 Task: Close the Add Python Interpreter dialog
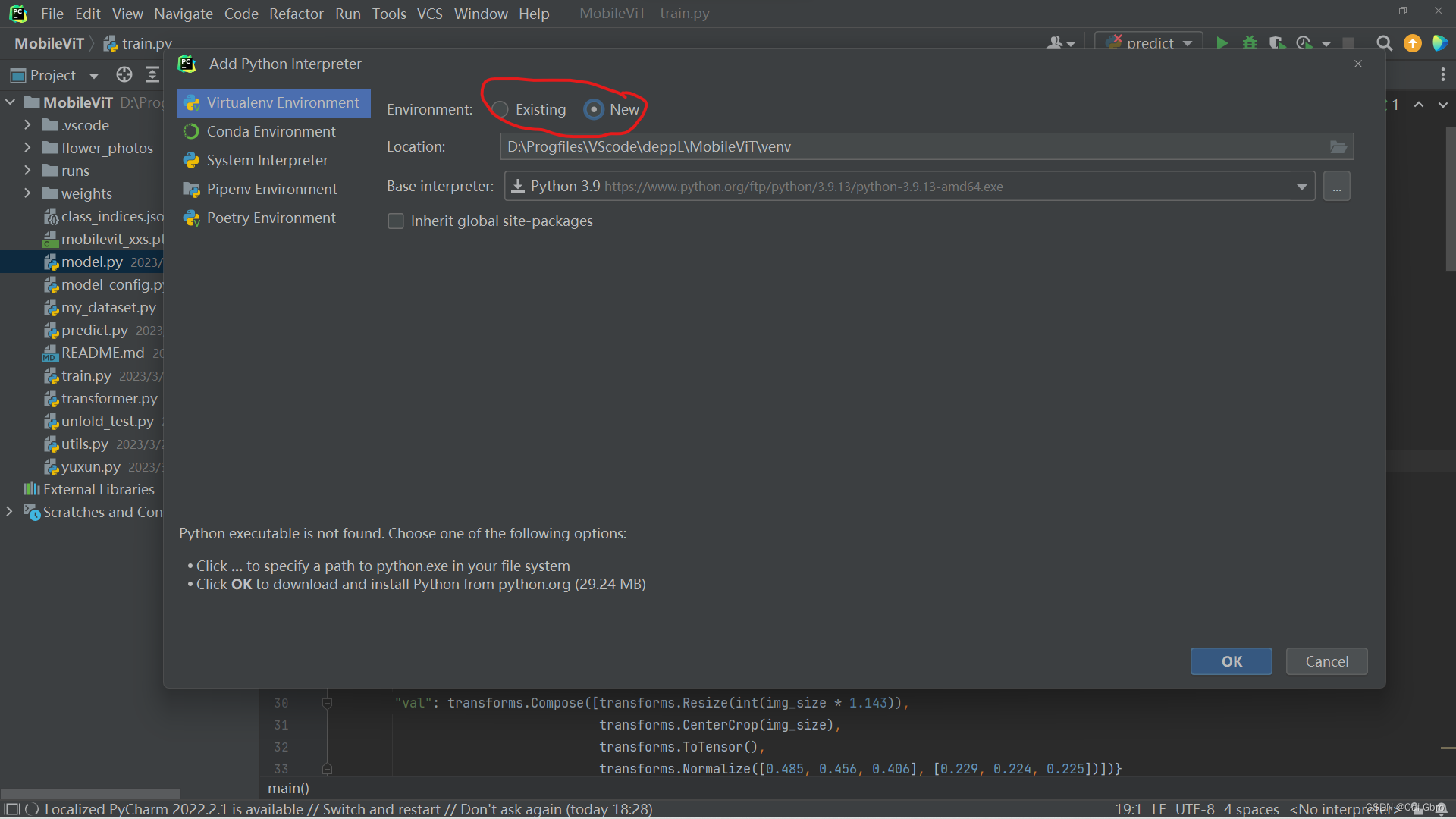click(x=1358, y=64)
